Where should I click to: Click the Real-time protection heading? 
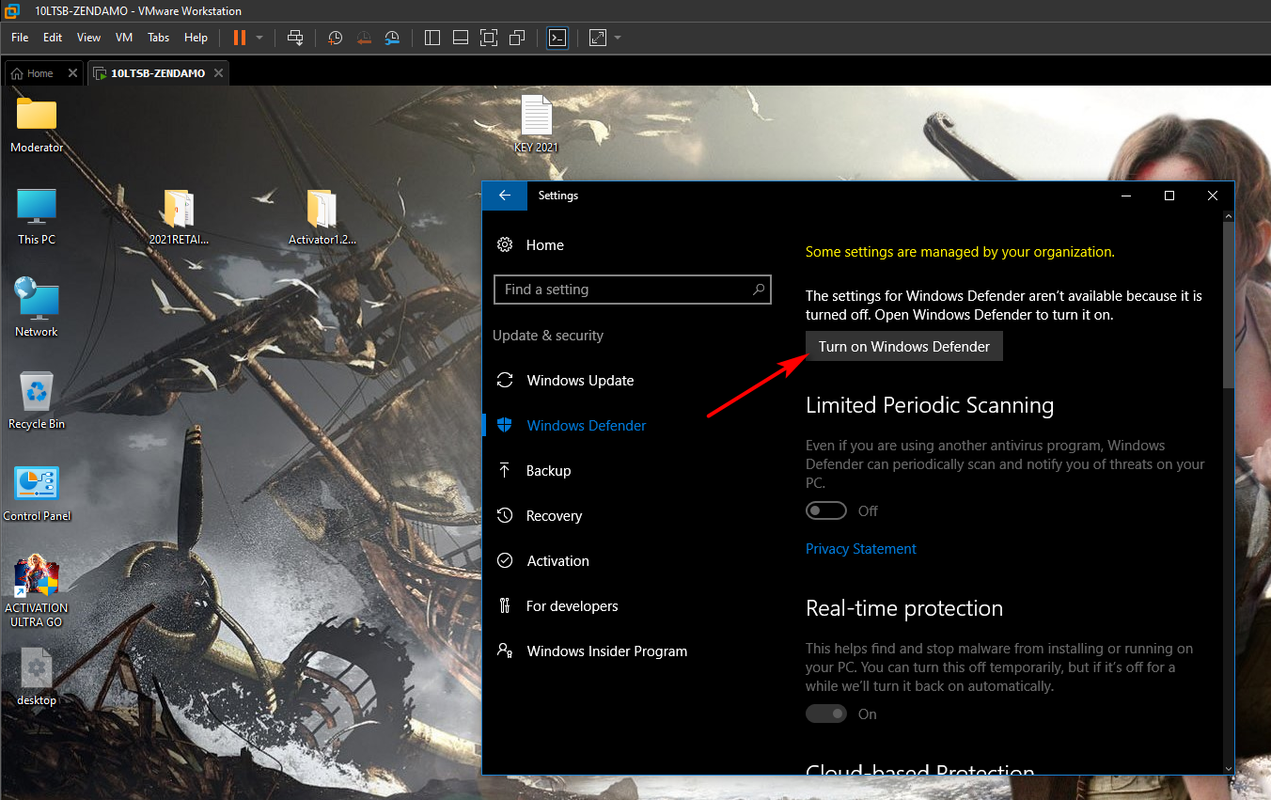(x=904, y=608)
